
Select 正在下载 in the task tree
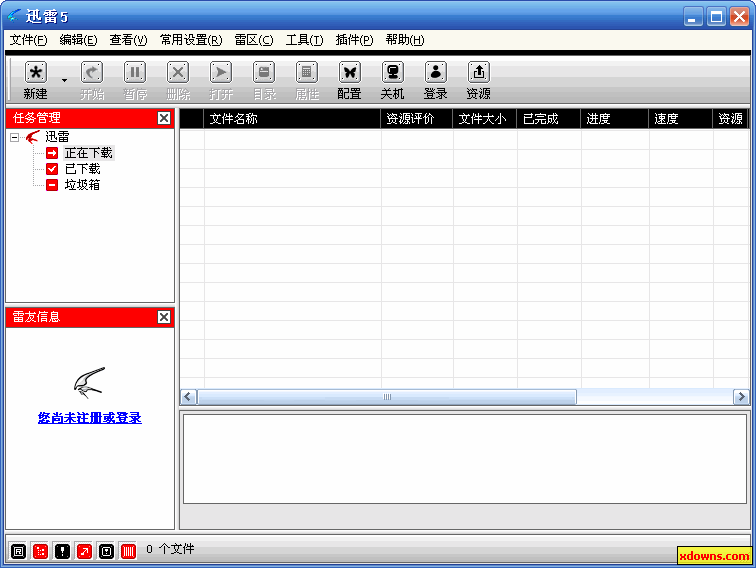pos(88,153)
